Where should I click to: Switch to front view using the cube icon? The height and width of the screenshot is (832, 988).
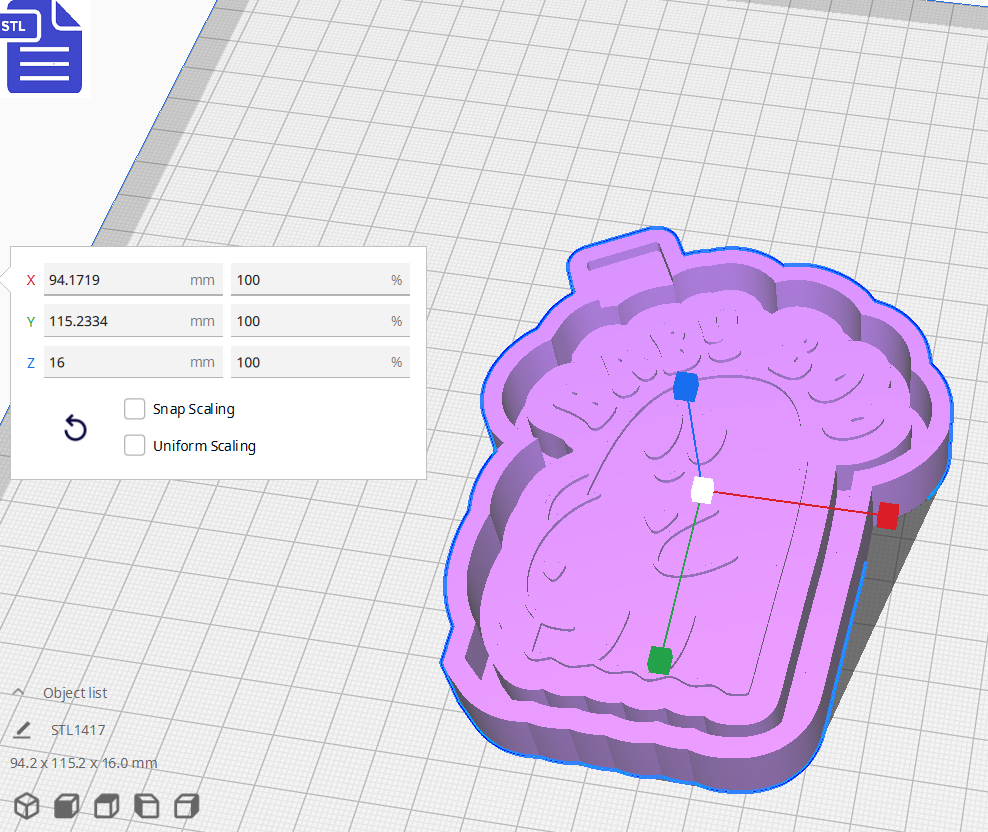coord(65,806)
